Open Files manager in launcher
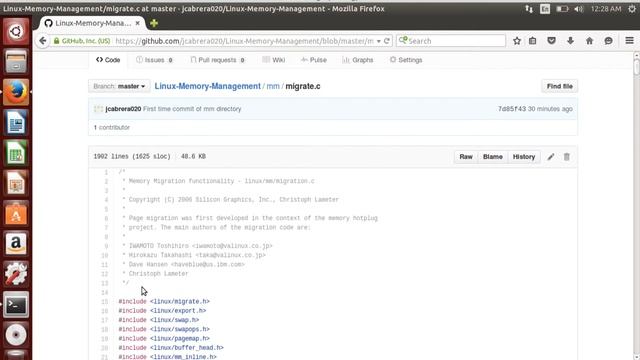The height and width of the screenshot is (360, 640). point(16,62)
